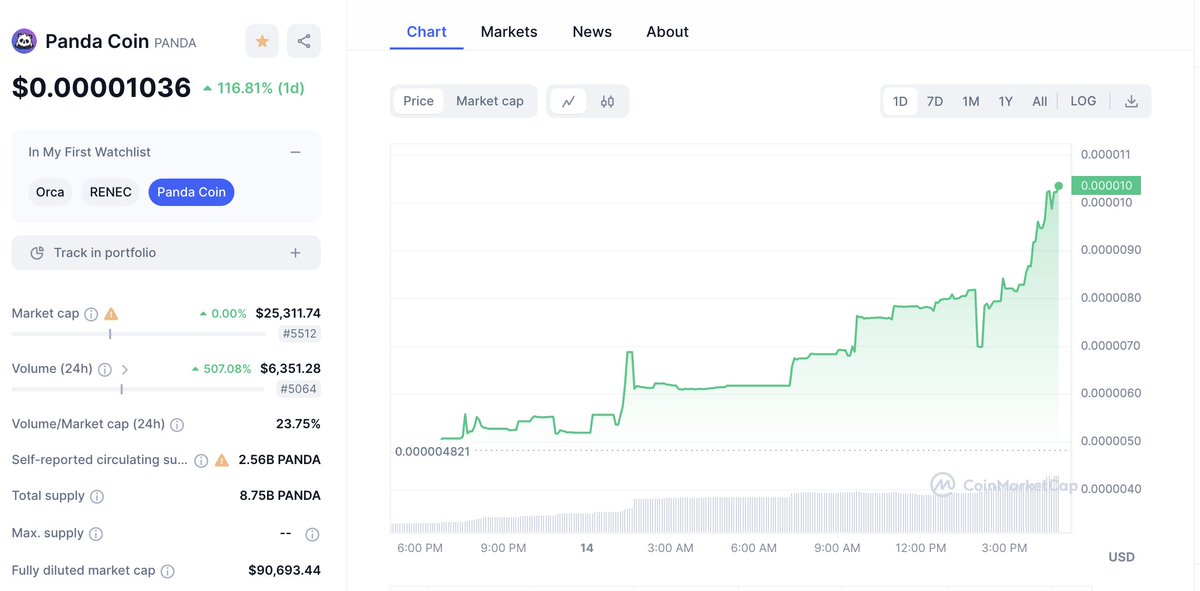
Task: Select the Price view toggle
Action: tap(418, 100)
